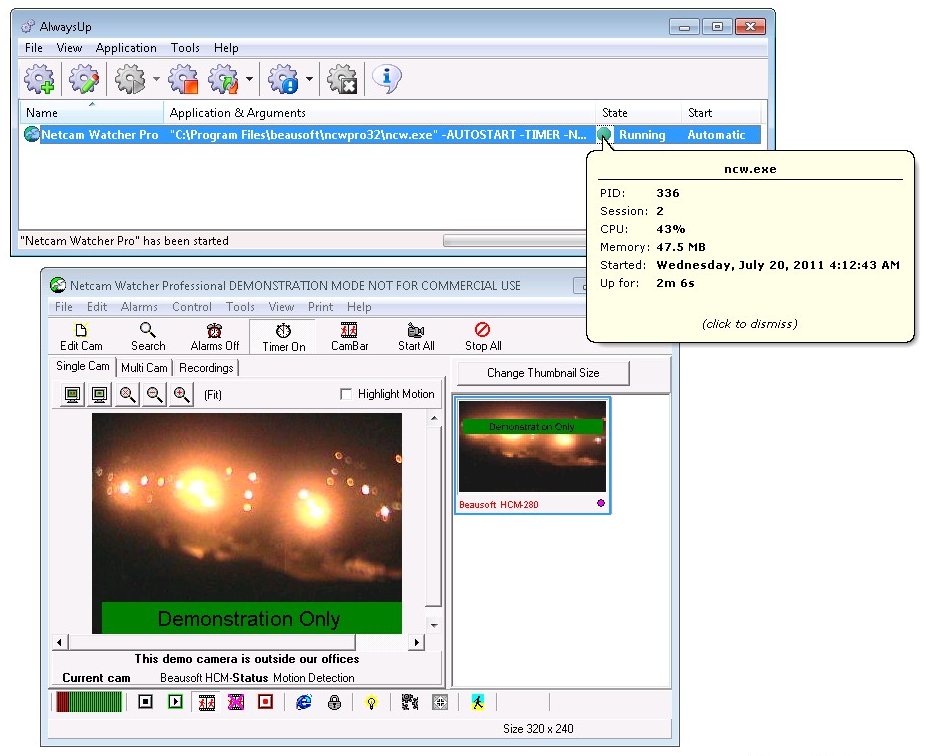Toggle the Timer On button
Viewport: 933px width, 756px height.
tap(284, 337)
